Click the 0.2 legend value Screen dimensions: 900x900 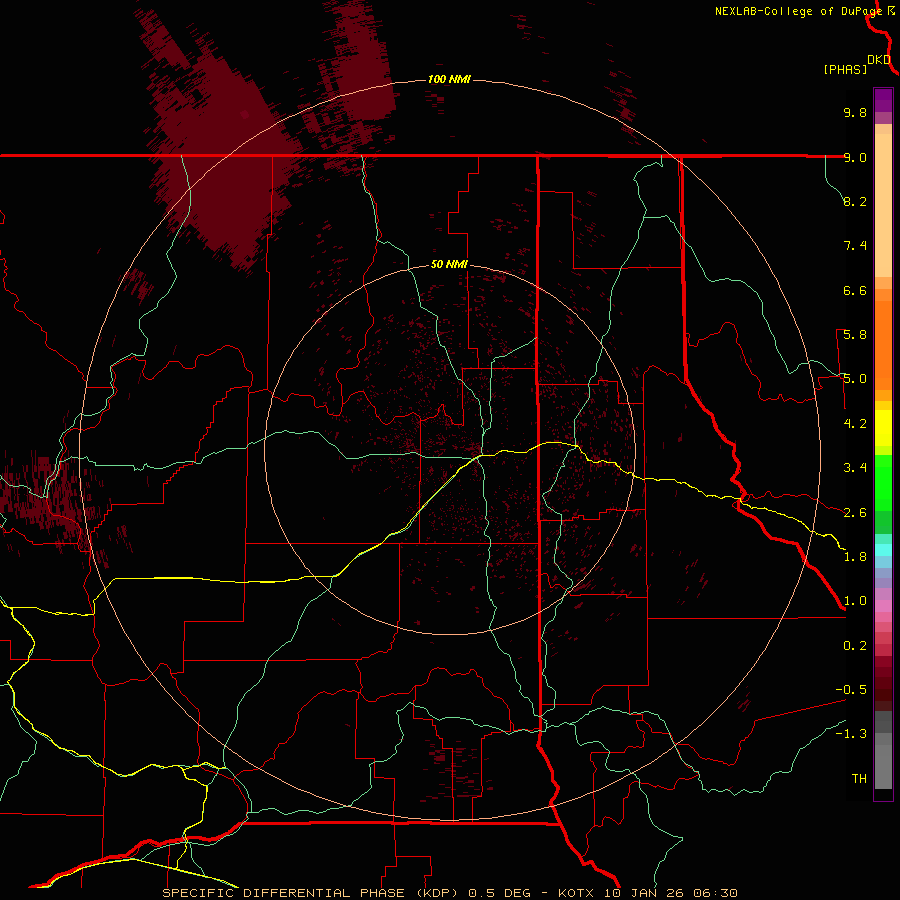855,646
